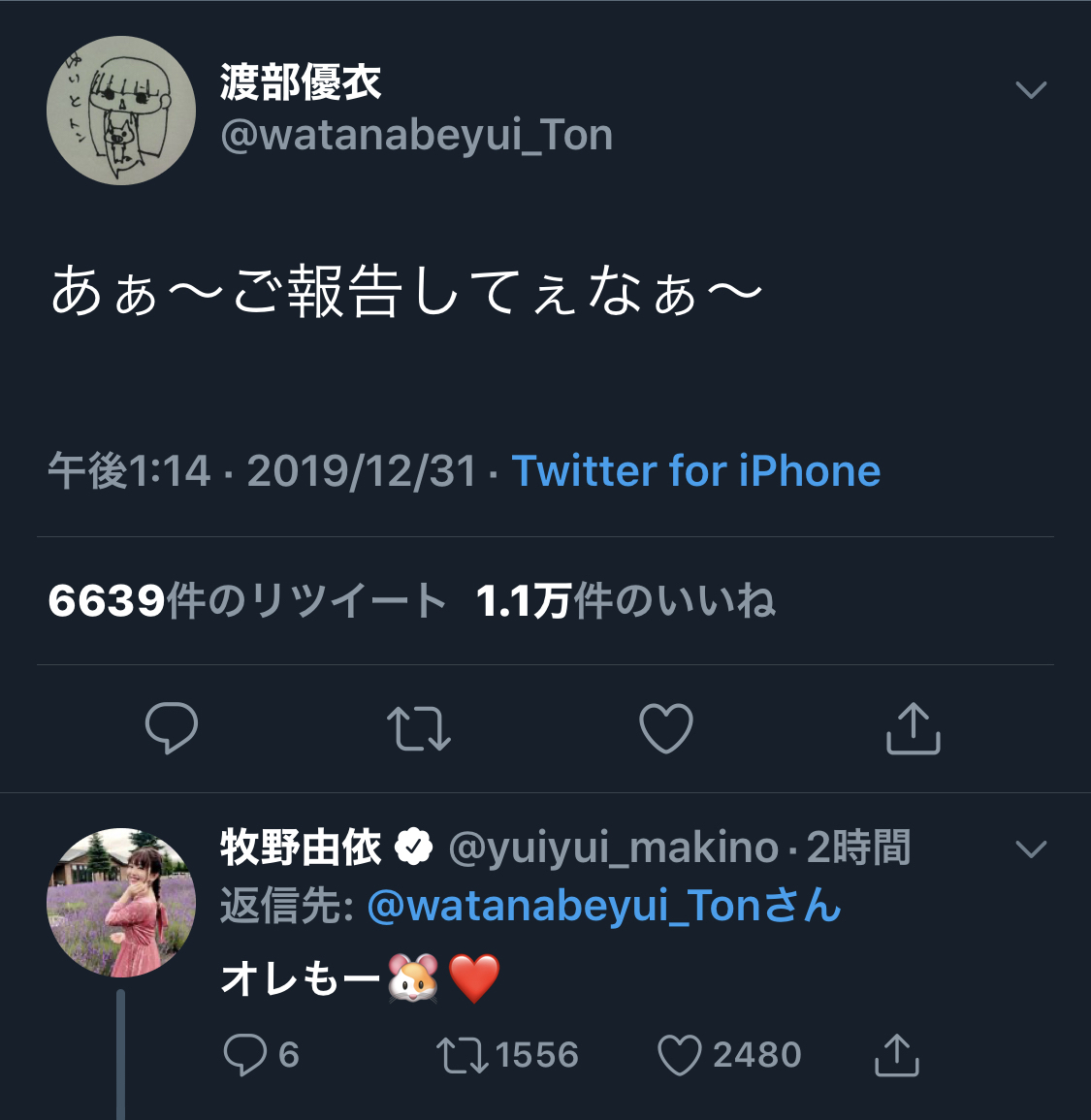Share 牧野由依's reply tweet
This screenshot has height=1120, width=1091.
pos(896,1055)
